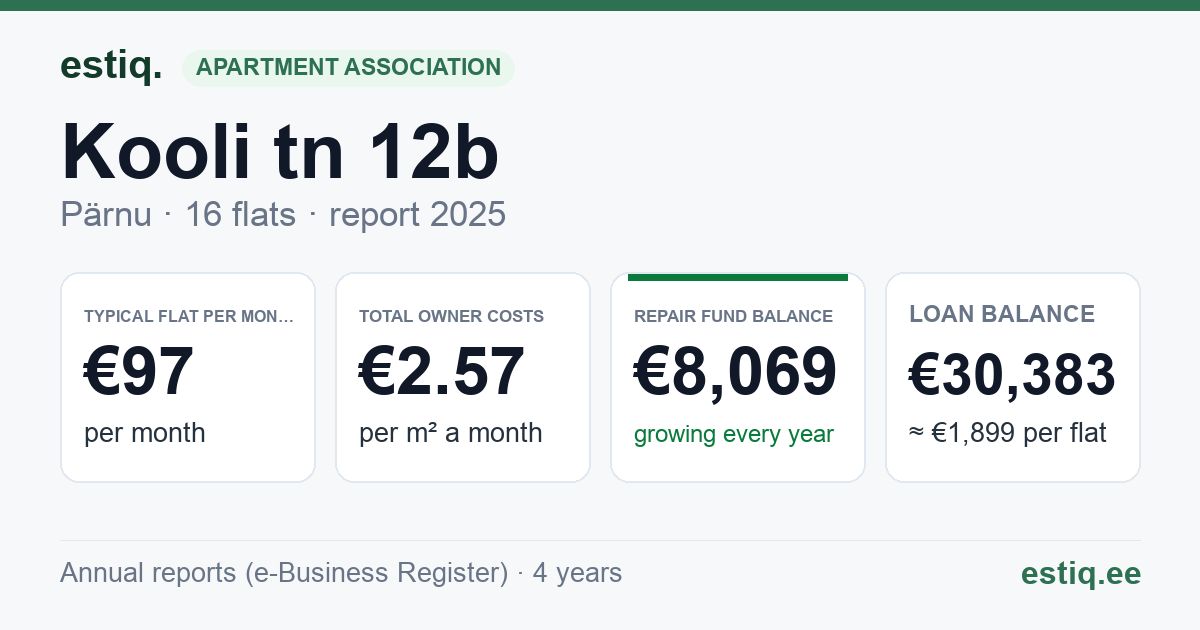Click the REPAIR FUND BALANCE label

733,316
